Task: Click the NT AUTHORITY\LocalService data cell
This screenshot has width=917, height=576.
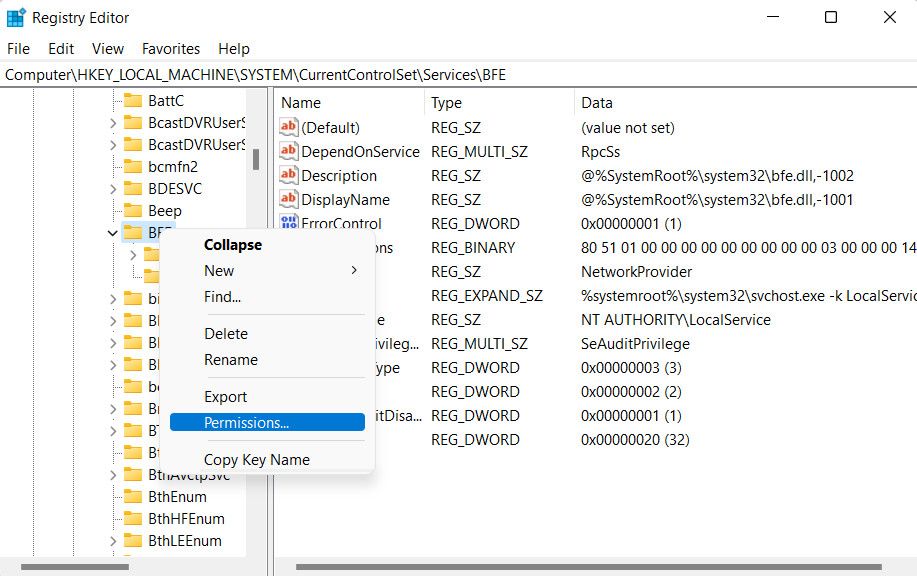Action: pyautogui.click(x=676, y=319)
